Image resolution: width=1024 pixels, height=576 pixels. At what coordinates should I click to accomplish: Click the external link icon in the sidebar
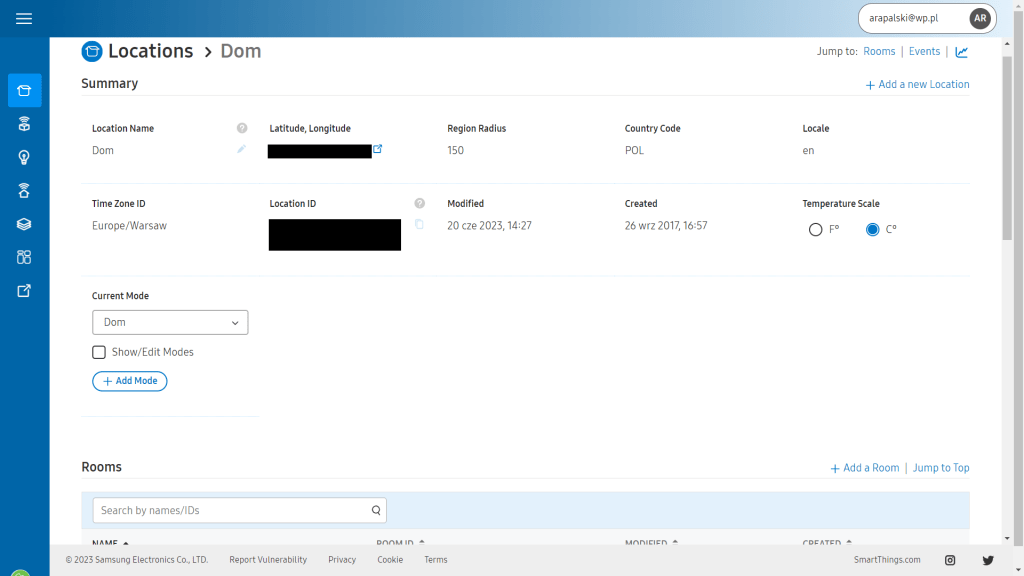tap(24, 290)
